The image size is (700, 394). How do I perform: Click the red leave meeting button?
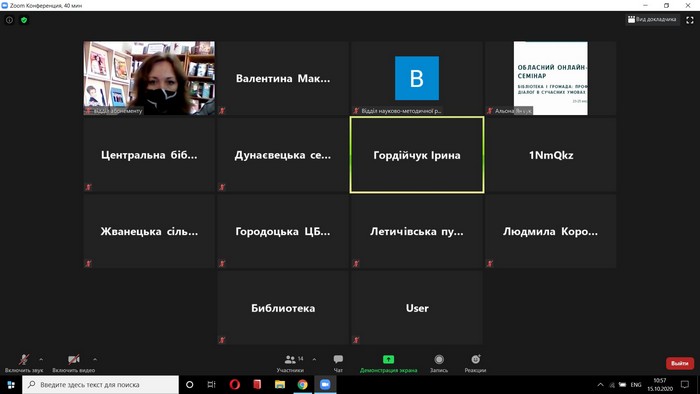pyautogui.click(x=680, y=363)
